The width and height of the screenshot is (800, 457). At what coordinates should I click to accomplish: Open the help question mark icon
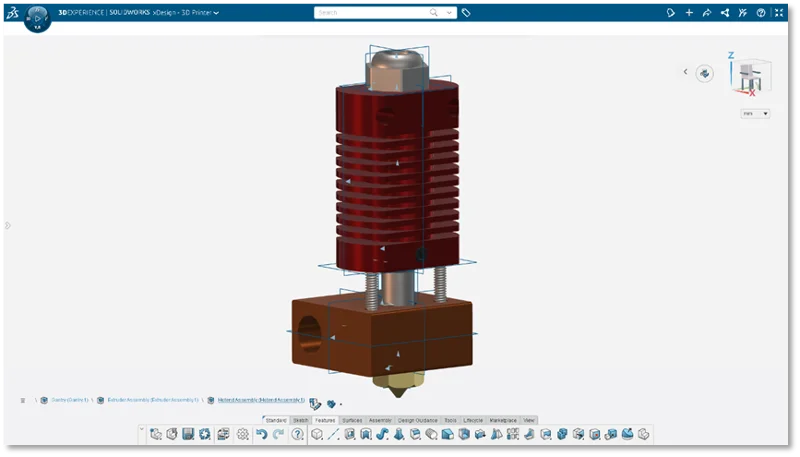click(x=762, y=13)
